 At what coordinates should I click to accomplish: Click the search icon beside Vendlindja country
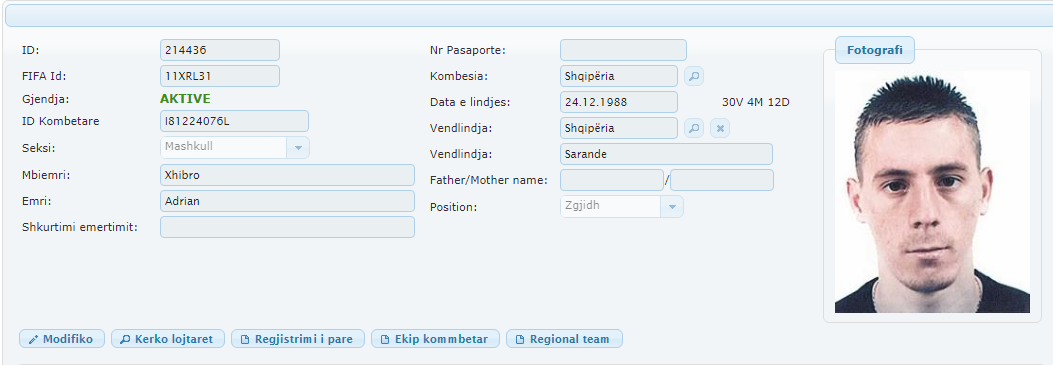694,127
